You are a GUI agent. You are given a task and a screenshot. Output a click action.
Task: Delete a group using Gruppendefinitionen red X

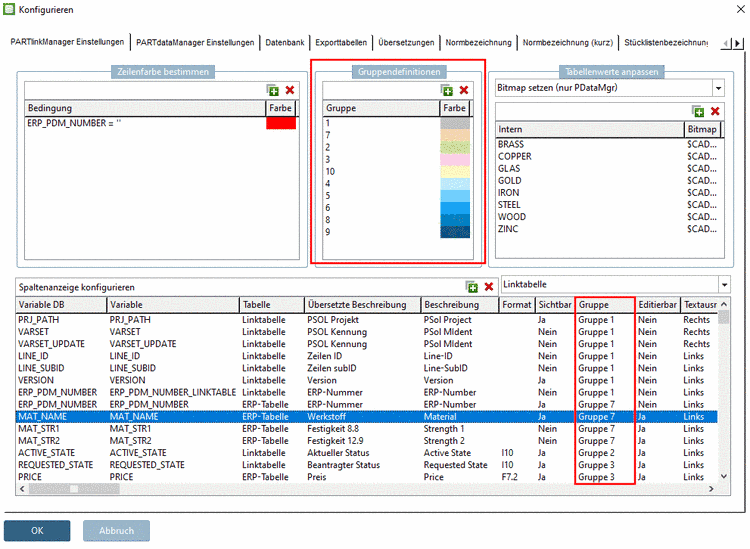pyautogui.click(x=463, y=90)
